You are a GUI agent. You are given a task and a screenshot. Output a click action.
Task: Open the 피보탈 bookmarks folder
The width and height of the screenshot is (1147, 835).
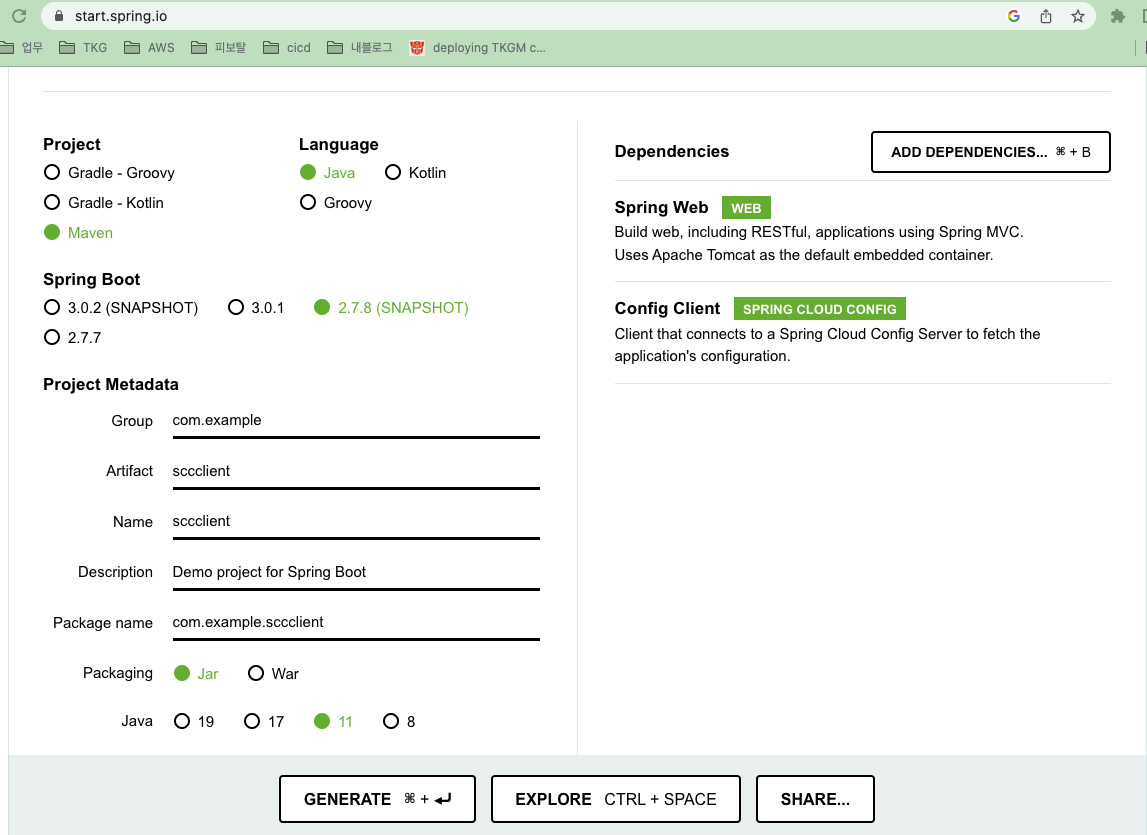(x=218, y=48)
